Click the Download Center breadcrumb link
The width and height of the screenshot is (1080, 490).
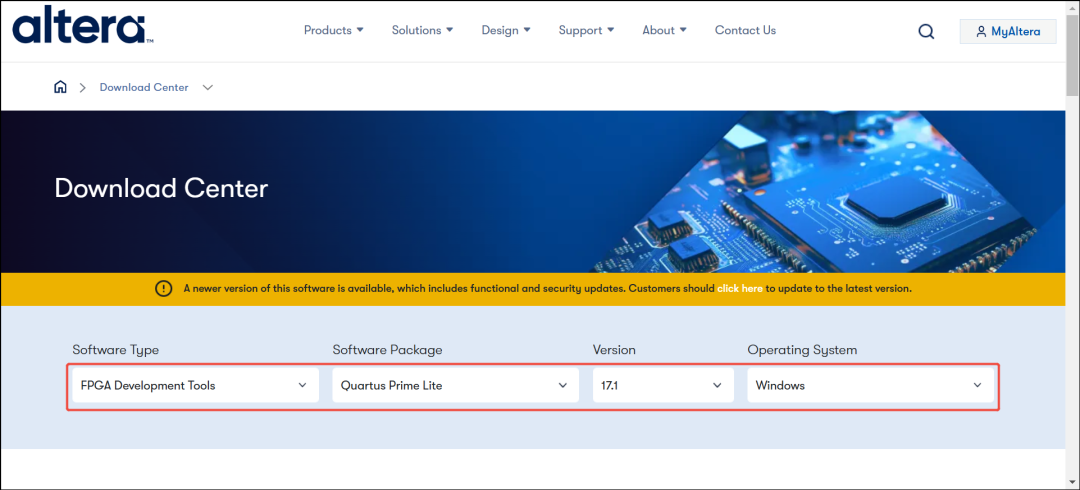[x=144, y=88]
